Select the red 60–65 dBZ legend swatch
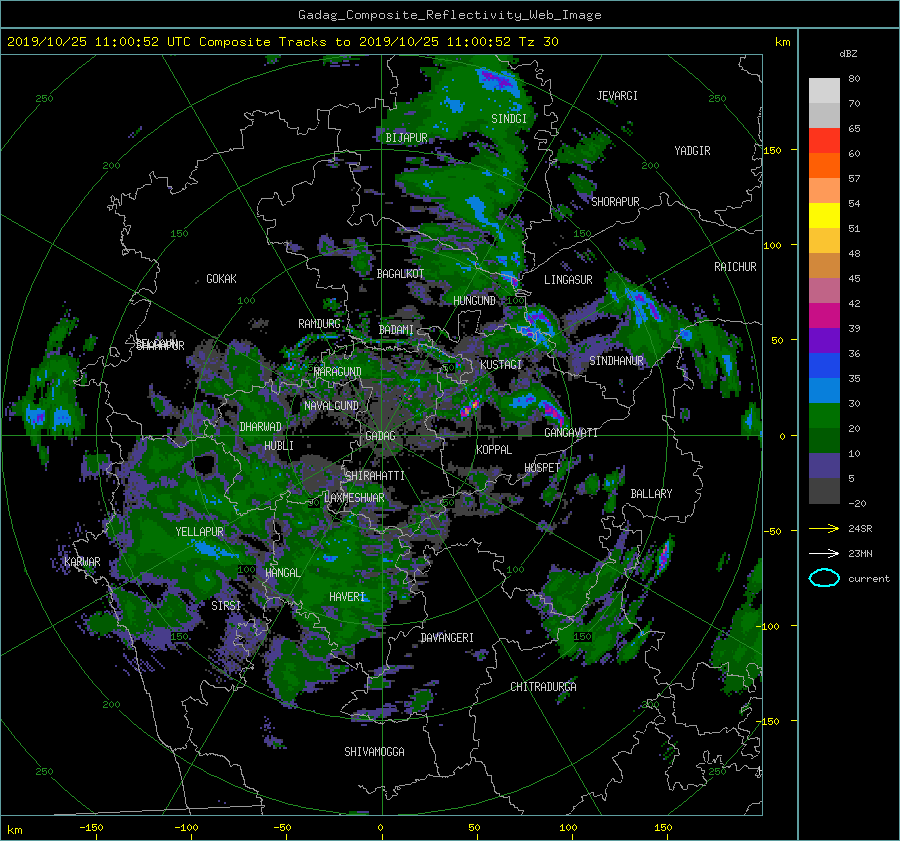Screen dimensions: 900x841 [824, 141]
